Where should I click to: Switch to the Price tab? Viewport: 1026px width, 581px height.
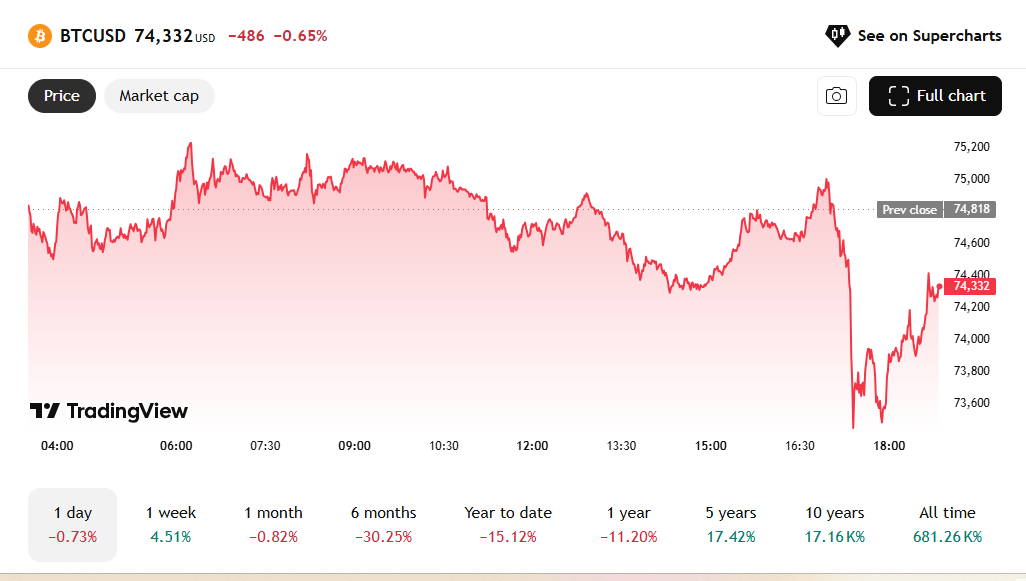[62, 96]
